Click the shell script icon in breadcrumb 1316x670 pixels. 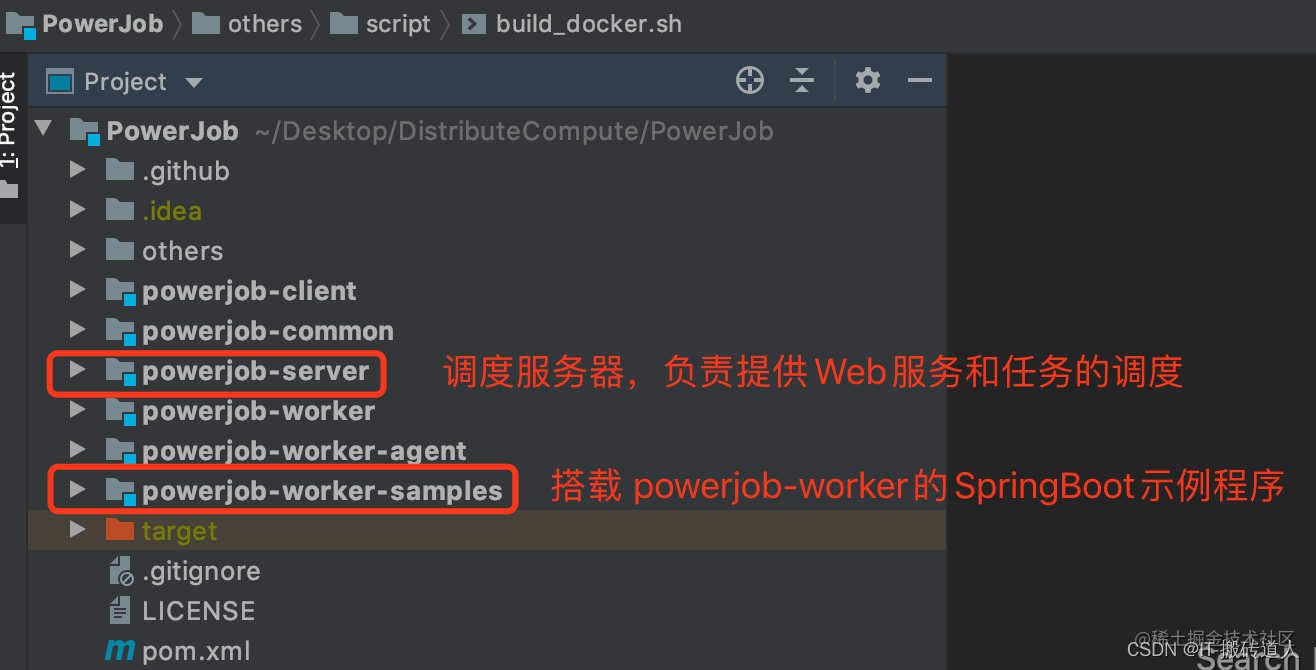tap(473, 24)
